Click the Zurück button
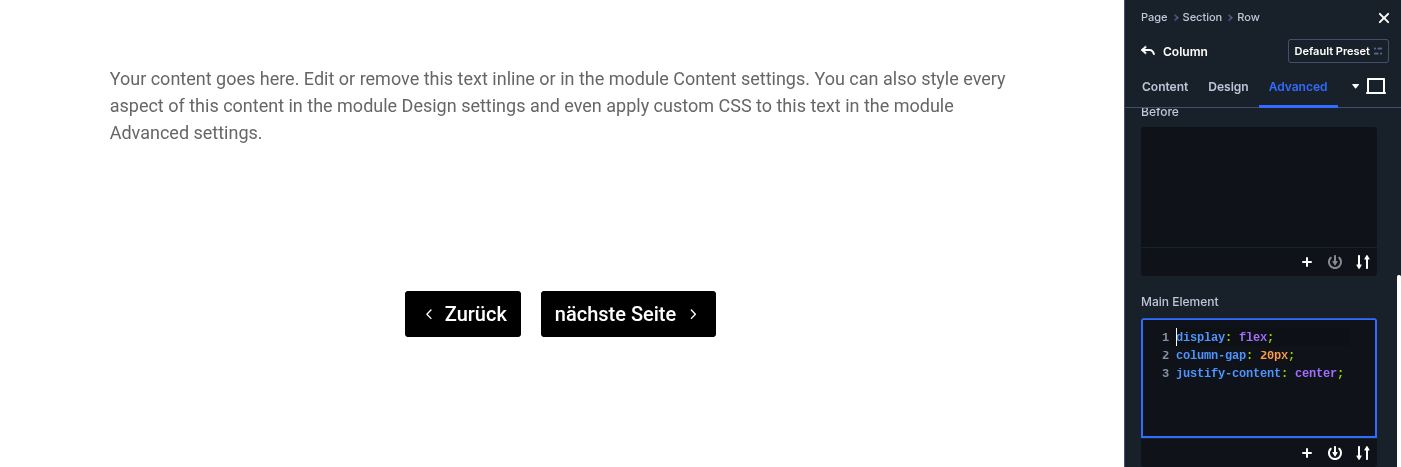Viewport: 1401px width, 467px height. [463, 314]
